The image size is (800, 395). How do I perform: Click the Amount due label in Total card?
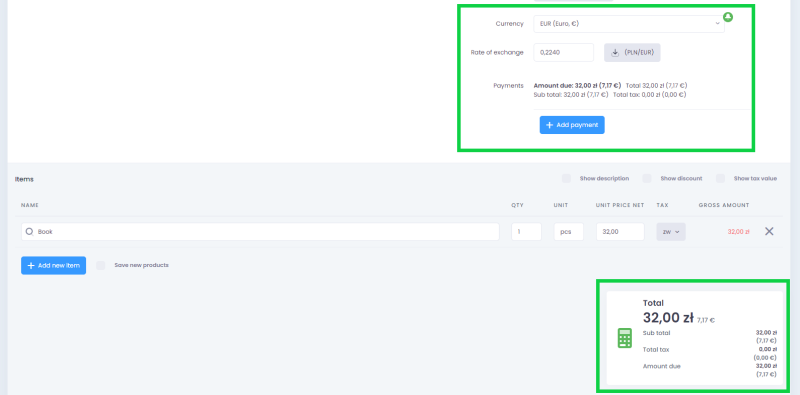click(x=661, y=366)
